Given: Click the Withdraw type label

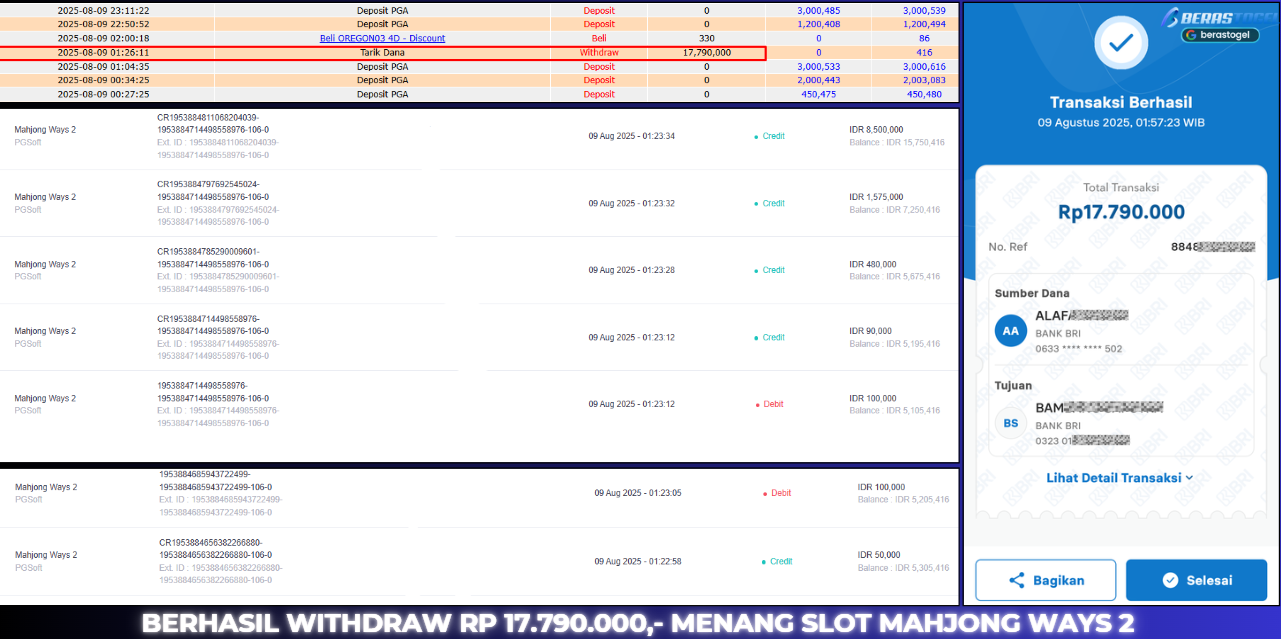Looking at the screenshot, I should (599, 52).
